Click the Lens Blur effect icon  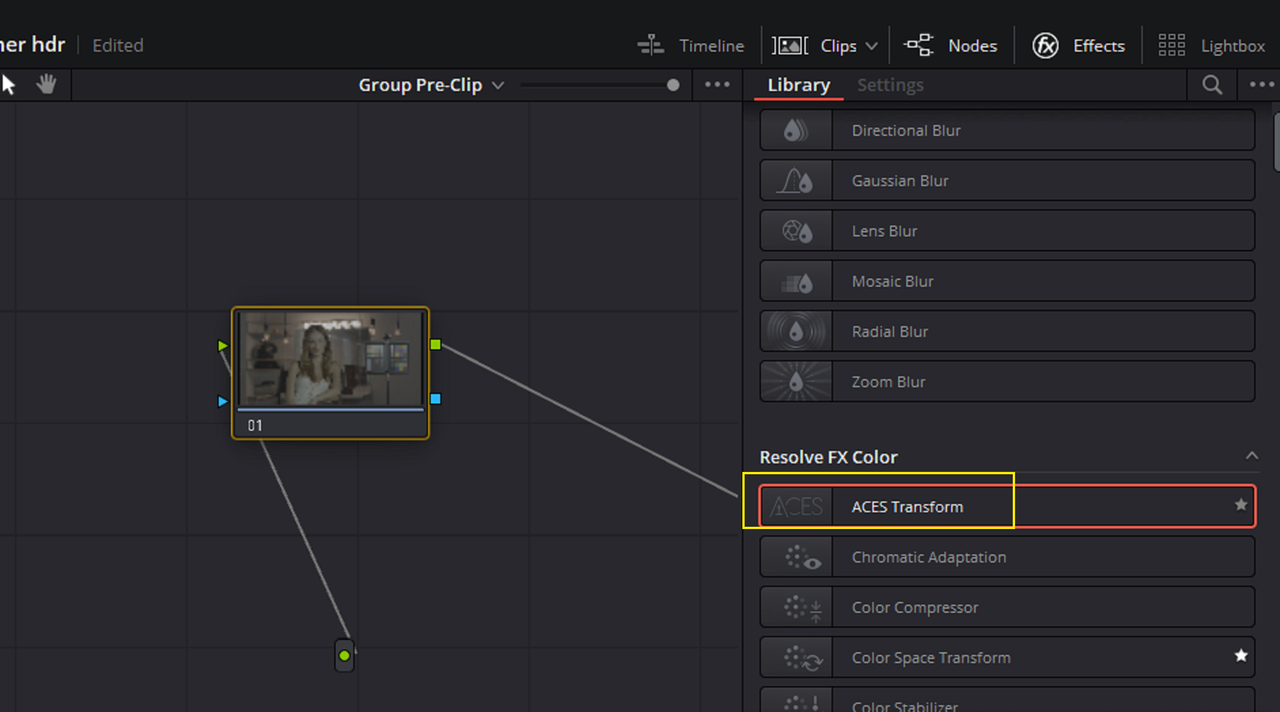point(797,231)
